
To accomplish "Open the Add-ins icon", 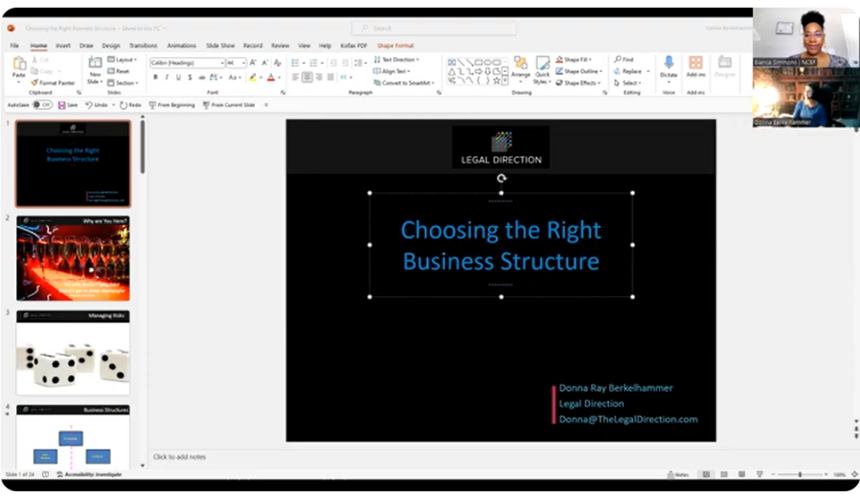I will point(695,63).
